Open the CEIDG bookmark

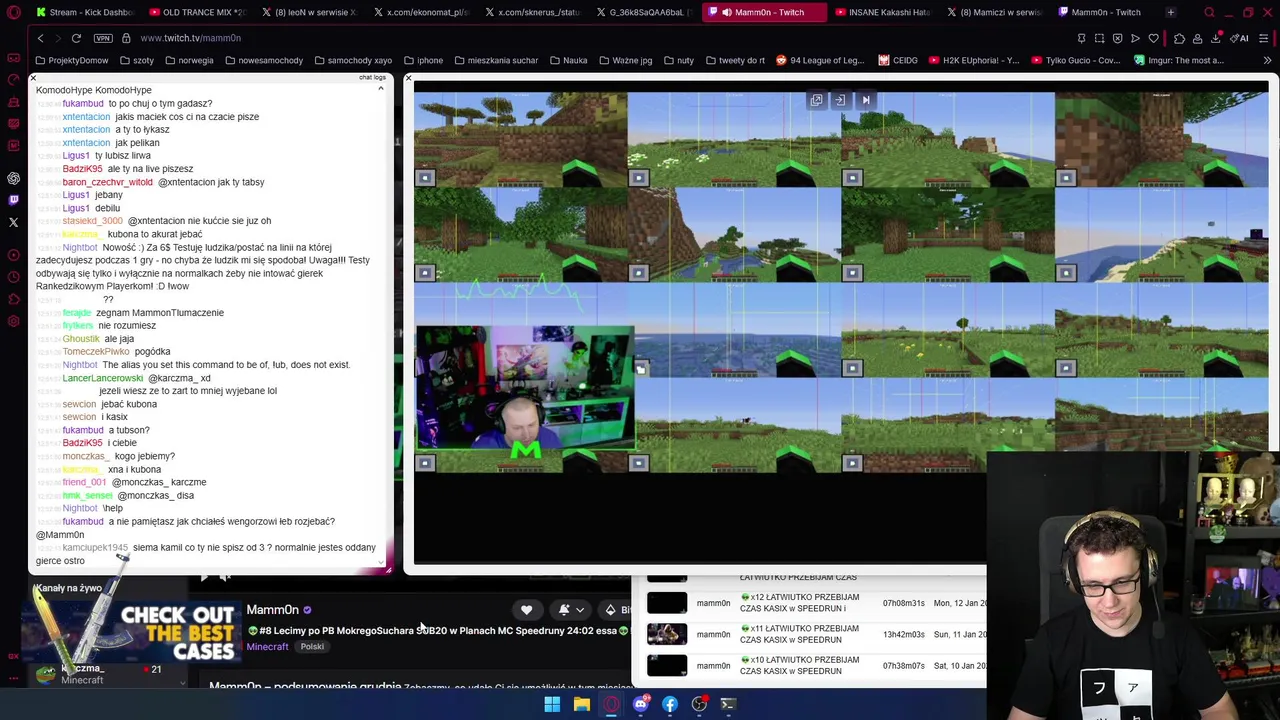pos(897,60)
